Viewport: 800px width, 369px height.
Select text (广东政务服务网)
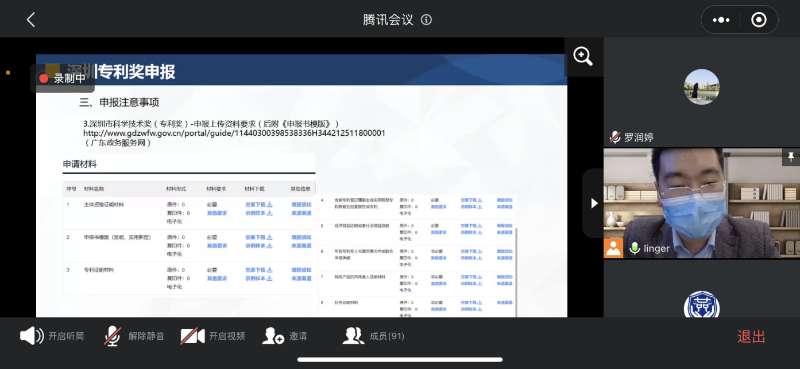[118, 143]
